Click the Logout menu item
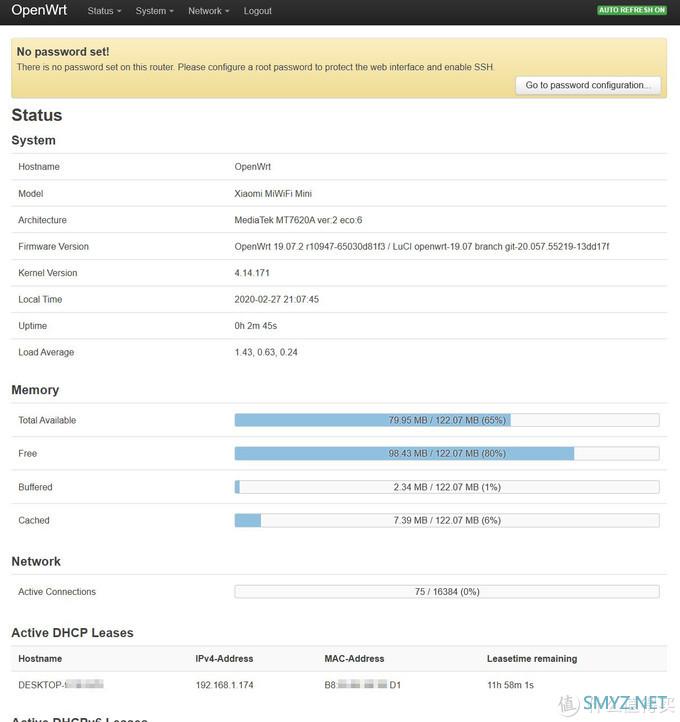Screen dimensions: 680x722 coord(257,11)
